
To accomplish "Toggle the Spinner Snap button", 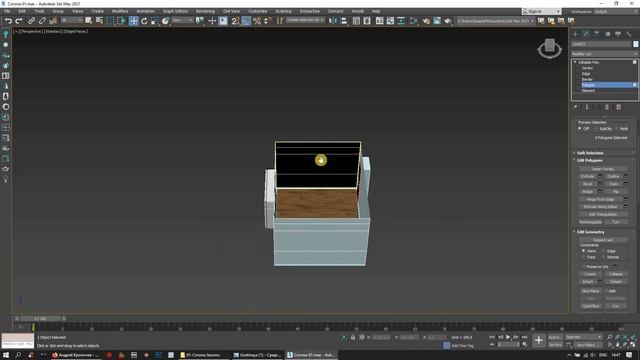I will coord(268,21).
